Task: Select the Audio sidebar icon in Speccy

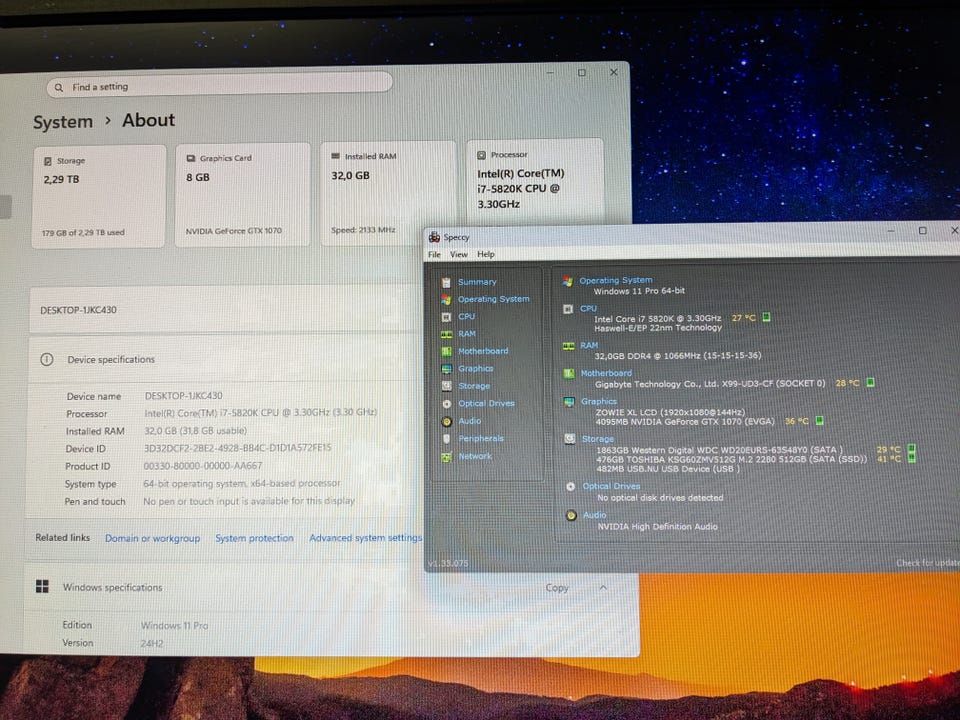Action: pos(447,421)
